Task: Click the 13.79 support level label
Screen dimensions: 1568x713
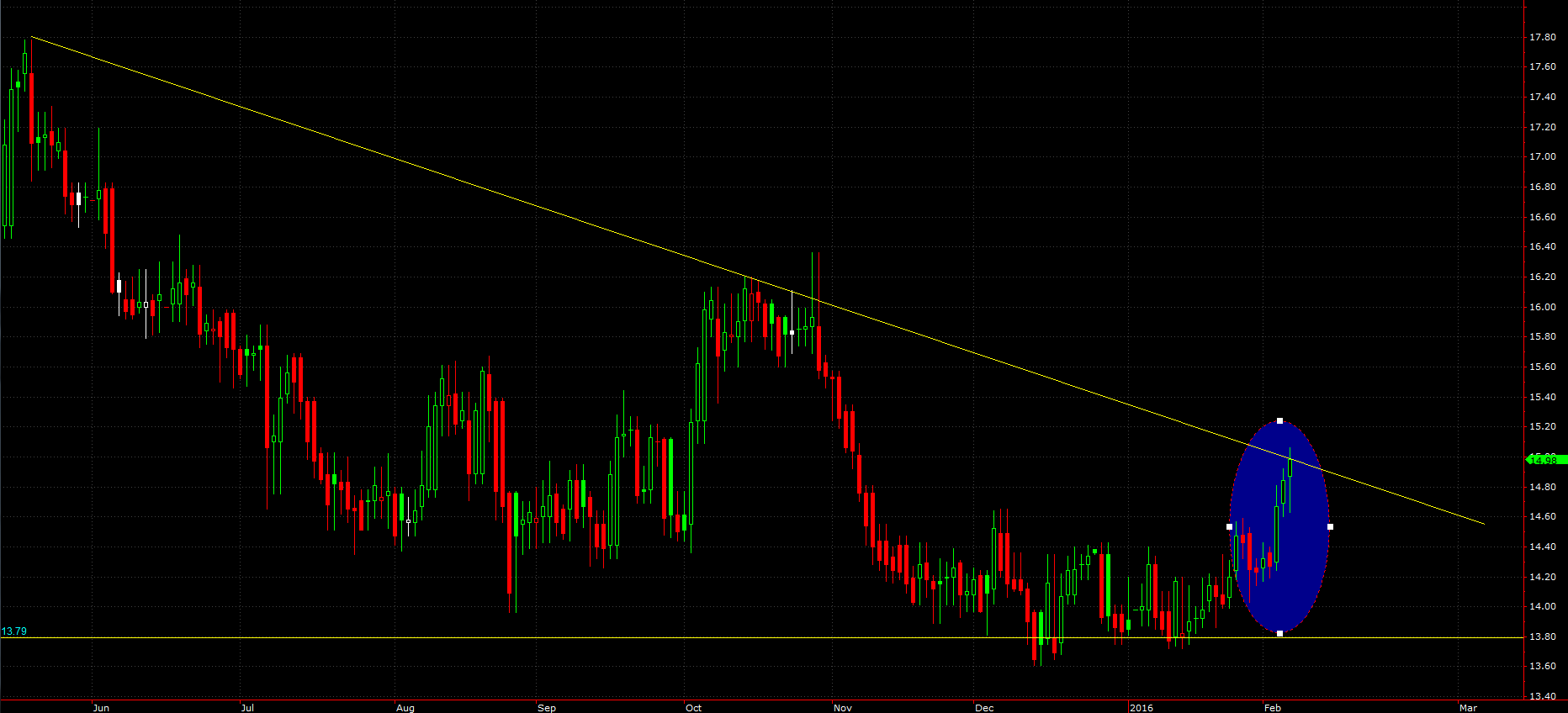Action: click(x=13, y=631)
